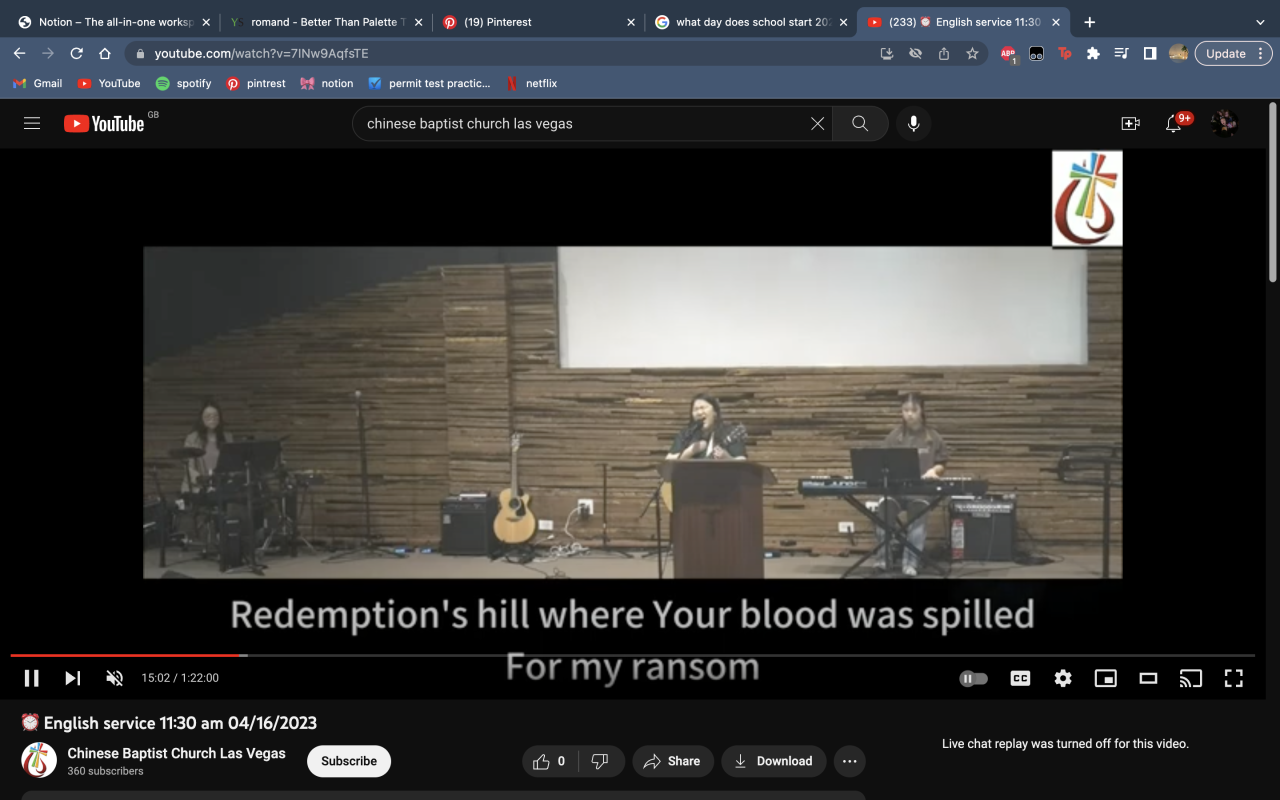Reload the current page

coord(76,53)
